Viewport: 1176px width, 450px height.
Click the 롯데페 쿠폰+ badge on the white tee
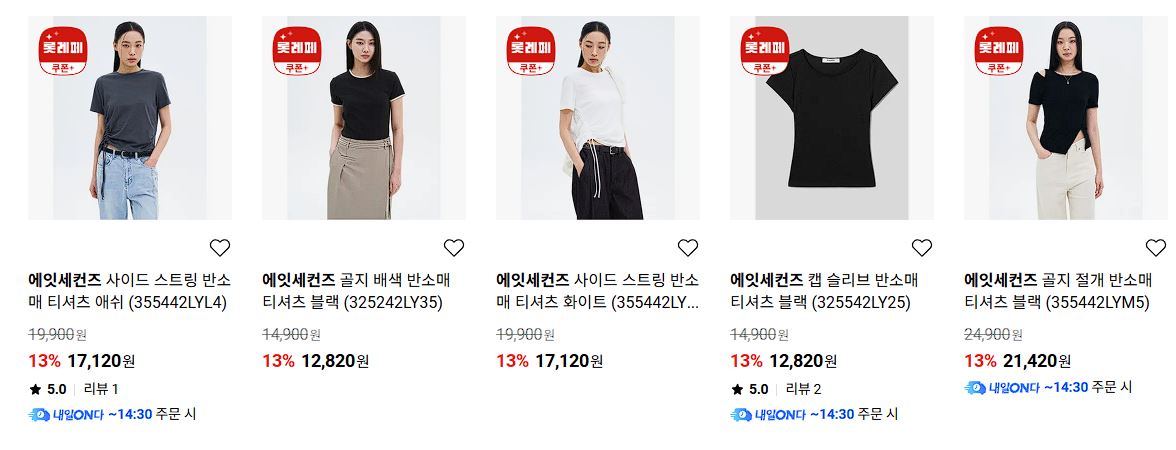pos(531,51)
